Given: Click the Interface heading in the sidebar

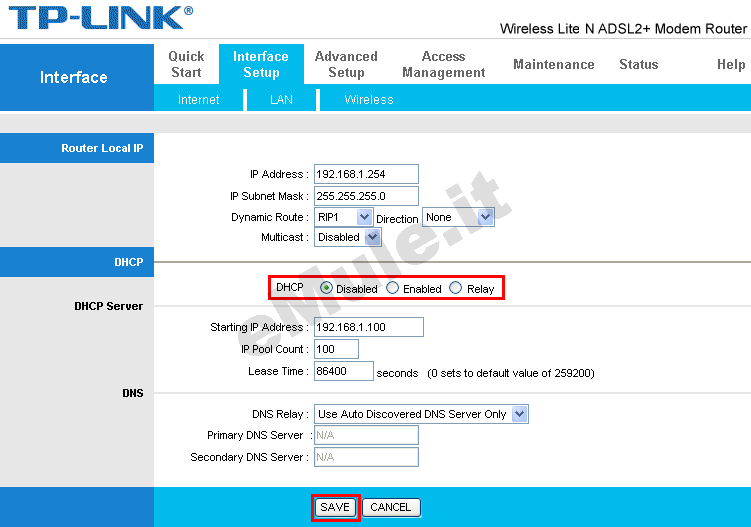Looking at the screenshot, I should tap(73, 78).
